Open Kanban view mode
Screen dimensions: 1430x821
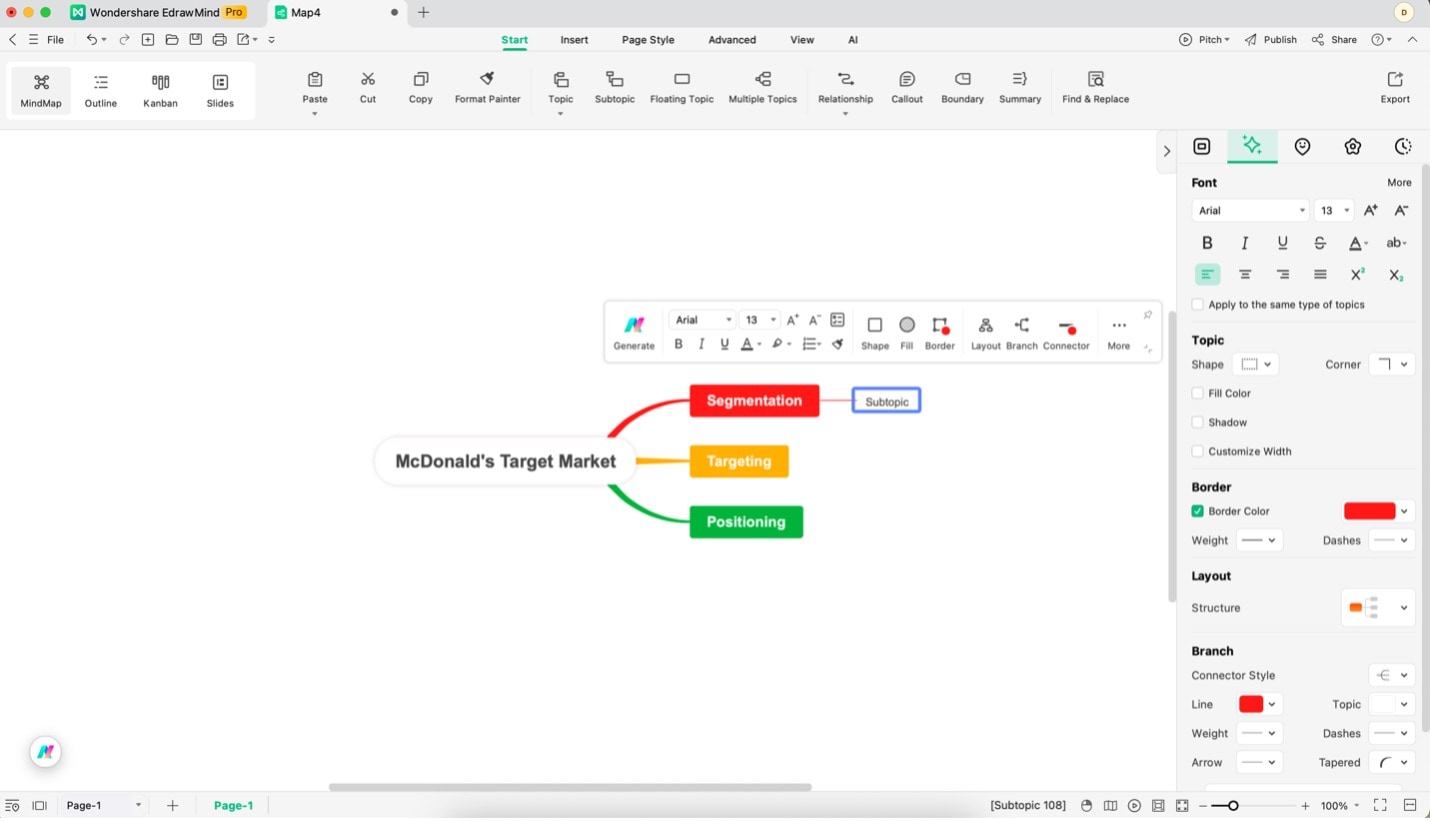pyautogui.click(x=160, y=90)
